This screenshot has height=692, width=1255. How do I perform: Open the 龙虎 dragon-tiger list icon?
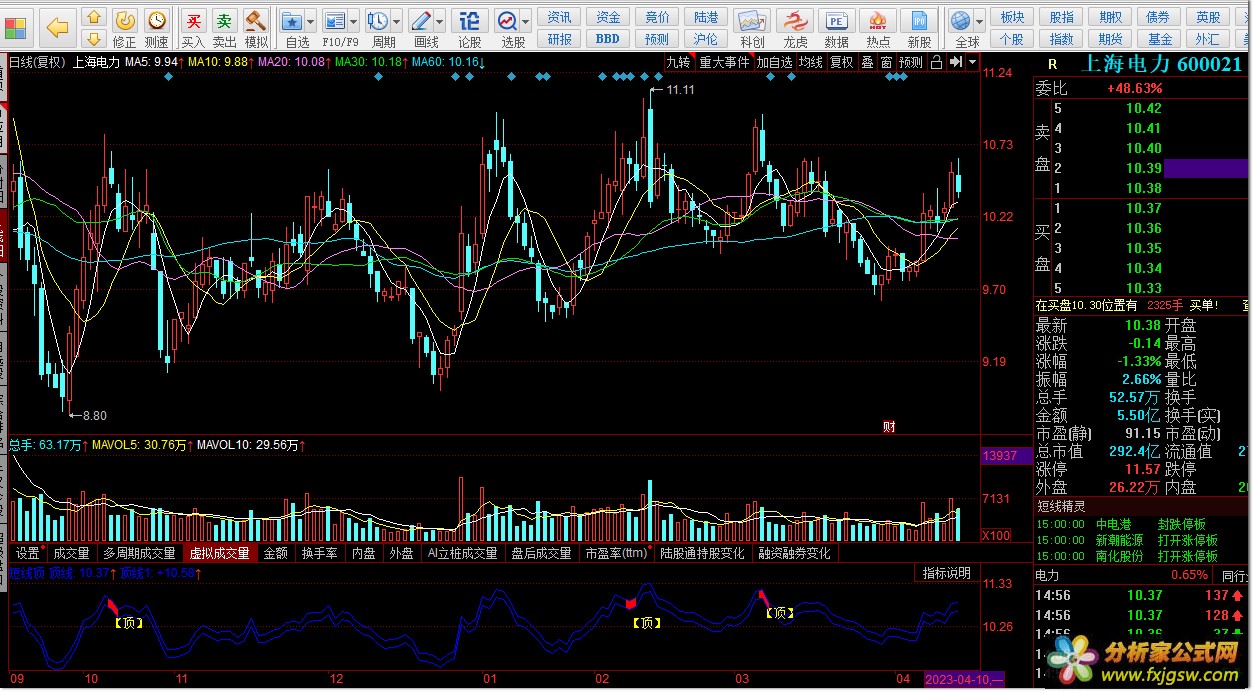[795, 28]
